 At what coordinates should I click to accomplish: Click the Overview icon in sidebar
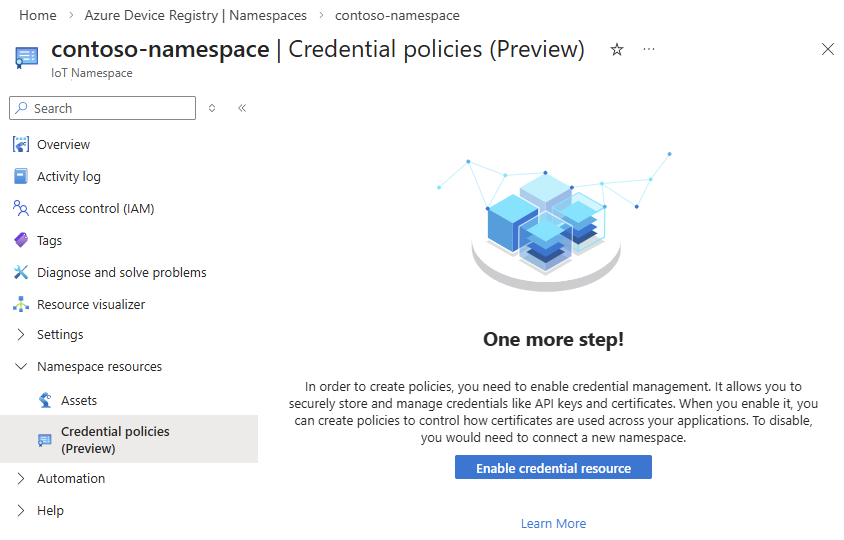click(x=21, y=145)
